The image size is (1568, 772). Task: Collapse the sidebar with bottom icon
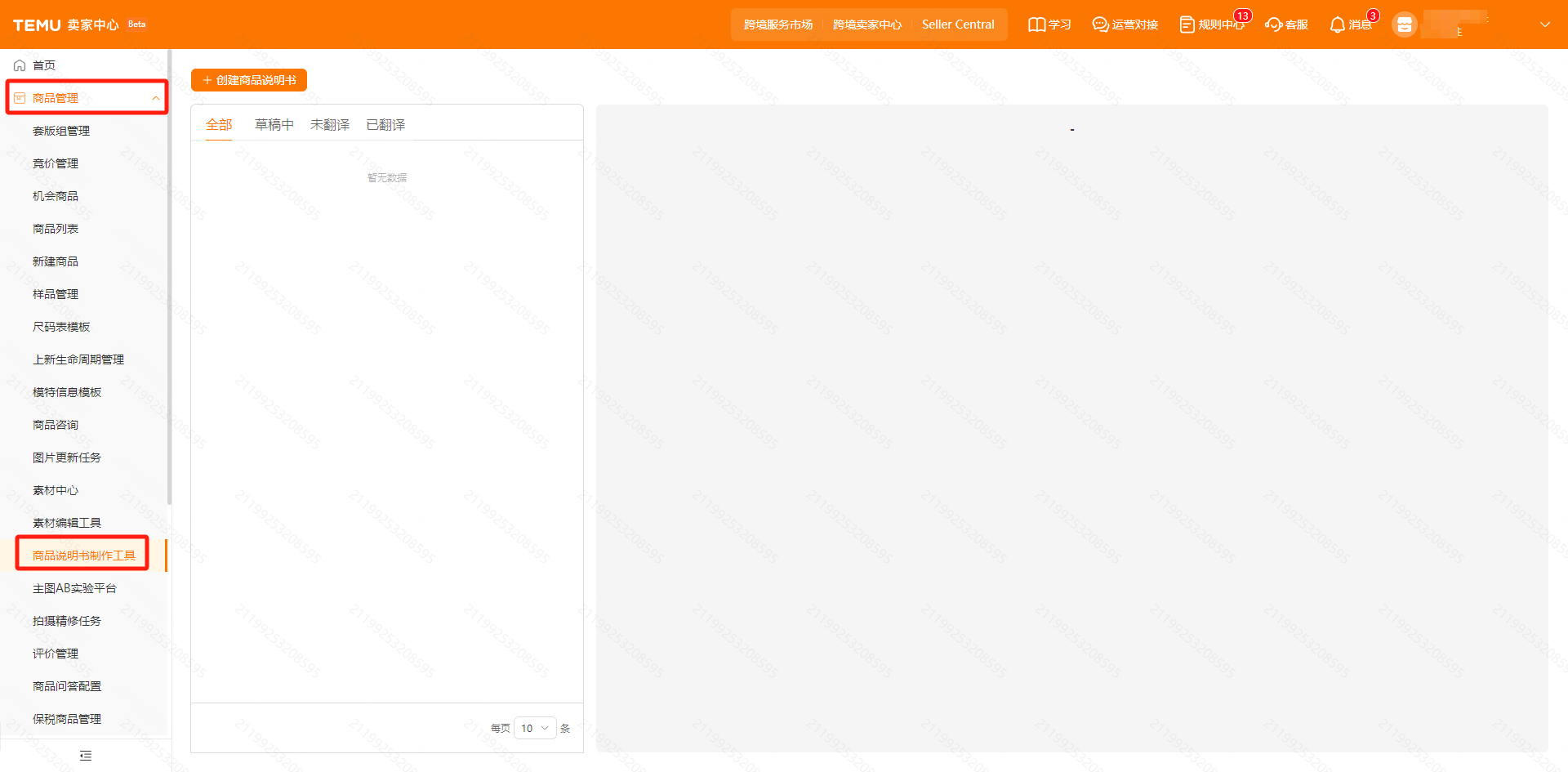(86, 756)
